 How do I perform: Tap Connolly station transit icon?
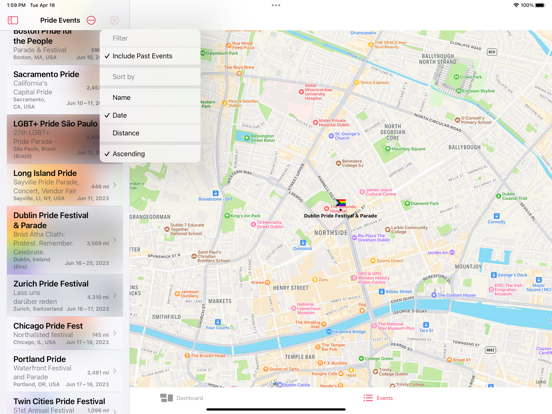496,216
